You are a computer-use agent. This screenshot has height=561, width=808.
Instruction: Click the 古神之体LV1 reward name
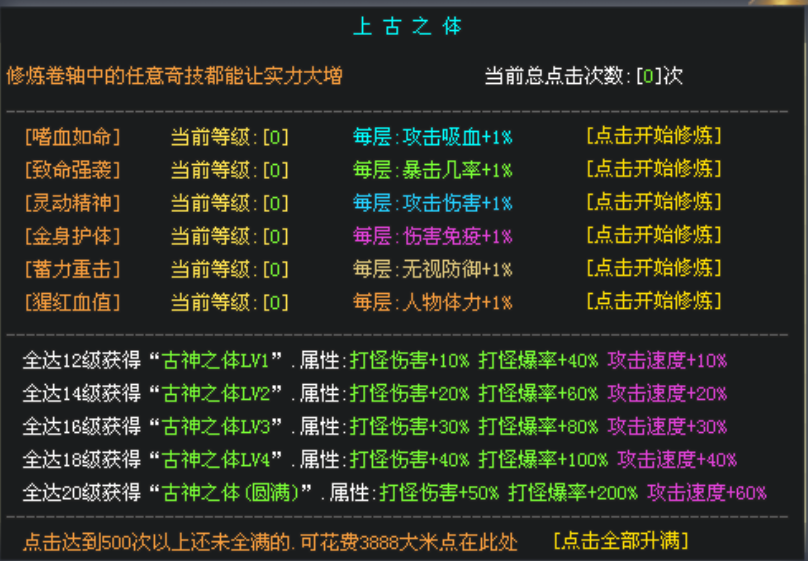[216, 361]
